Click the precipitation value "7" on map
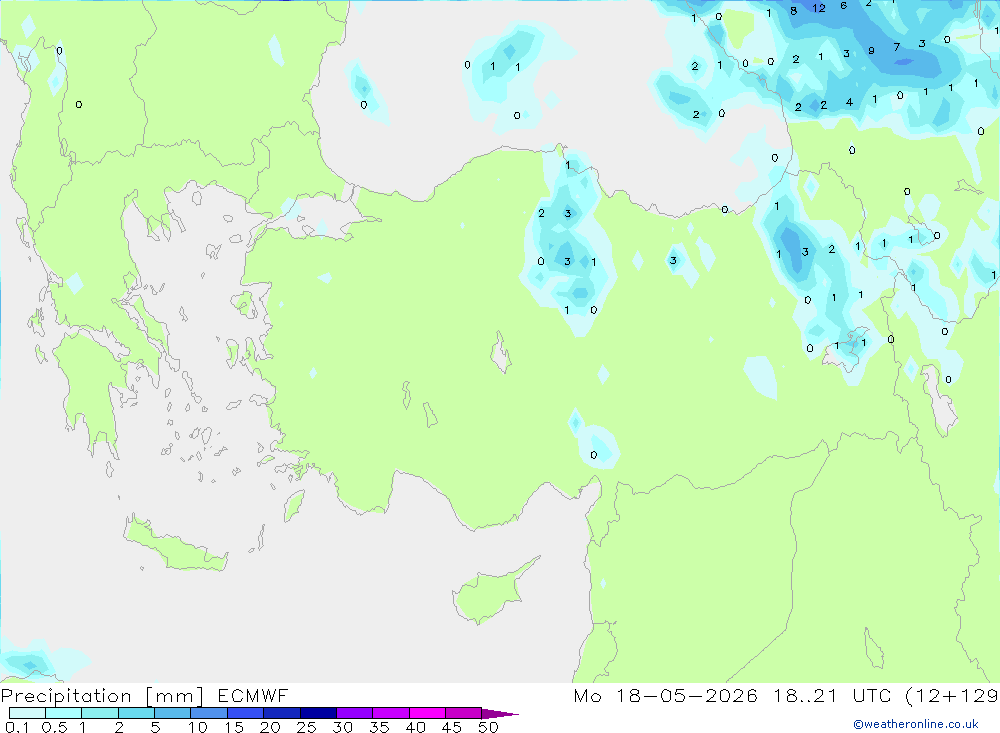This screenshot has height=733, width=1000. pyautogui.click(x=897, y=47)
